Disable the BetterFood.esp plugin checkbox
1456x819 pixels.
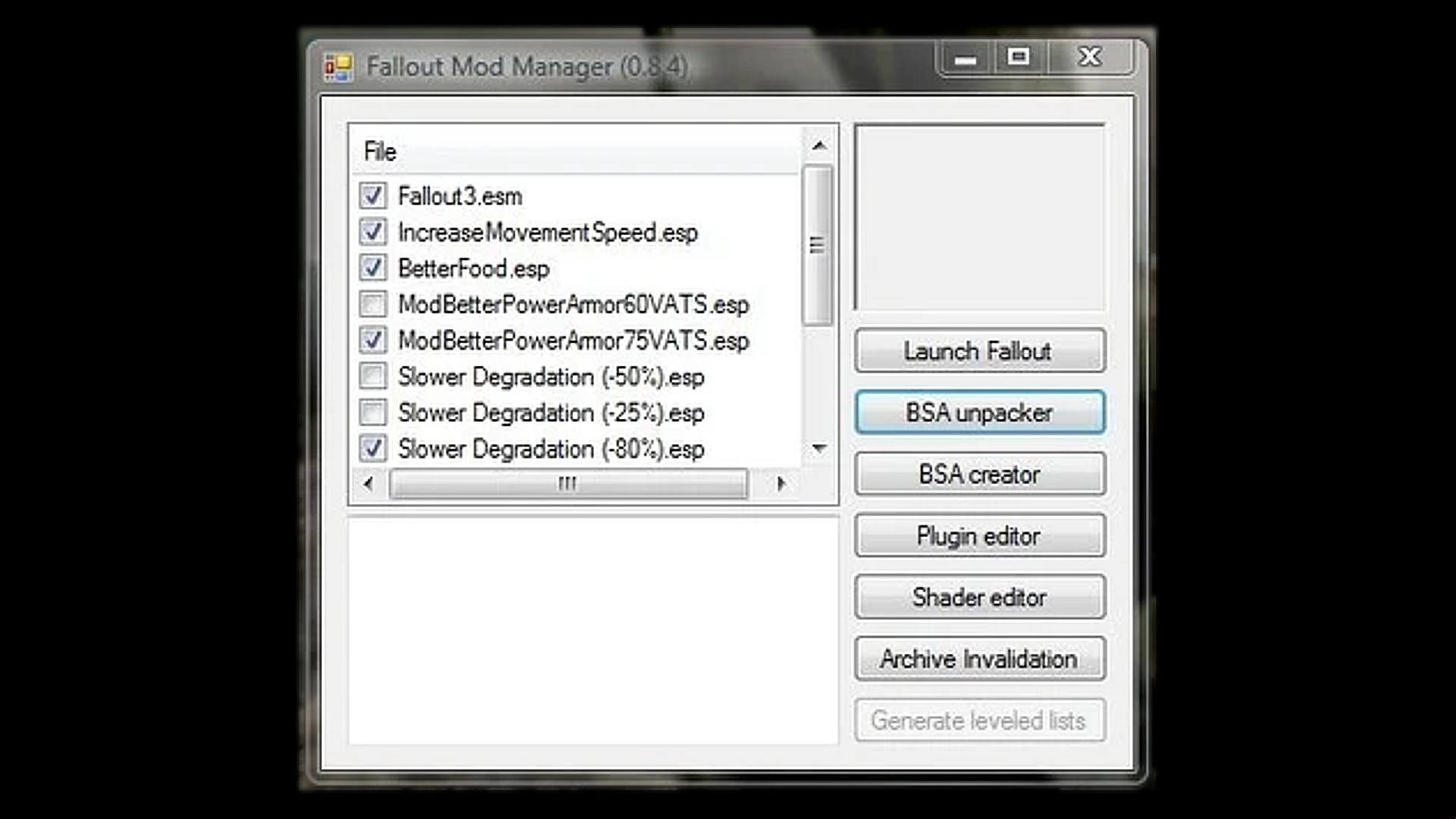click(x=372, y=267)
